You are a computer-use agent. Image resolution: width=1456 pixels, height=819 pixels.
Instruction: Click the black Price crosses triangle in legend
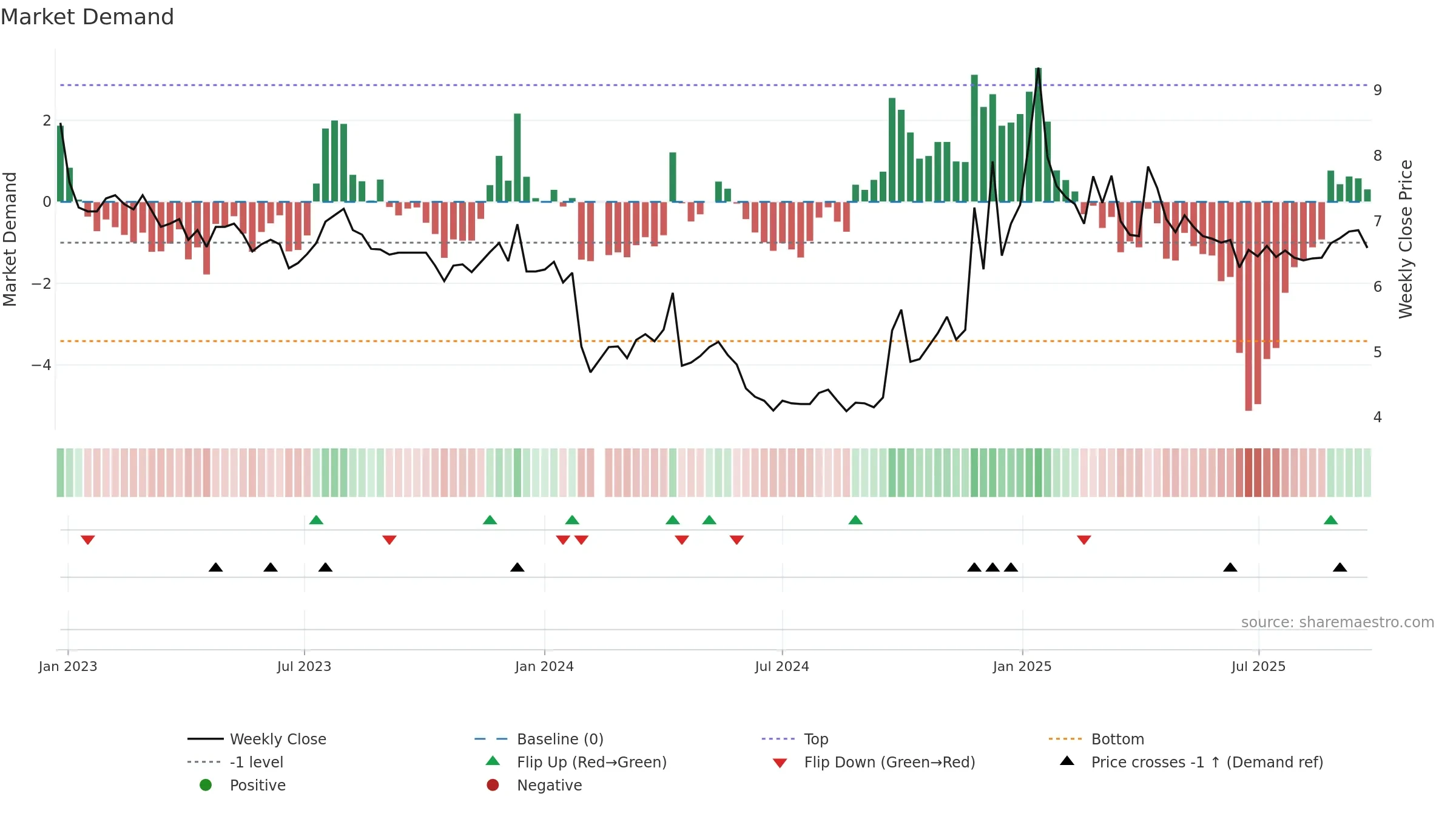[1067, 761]
